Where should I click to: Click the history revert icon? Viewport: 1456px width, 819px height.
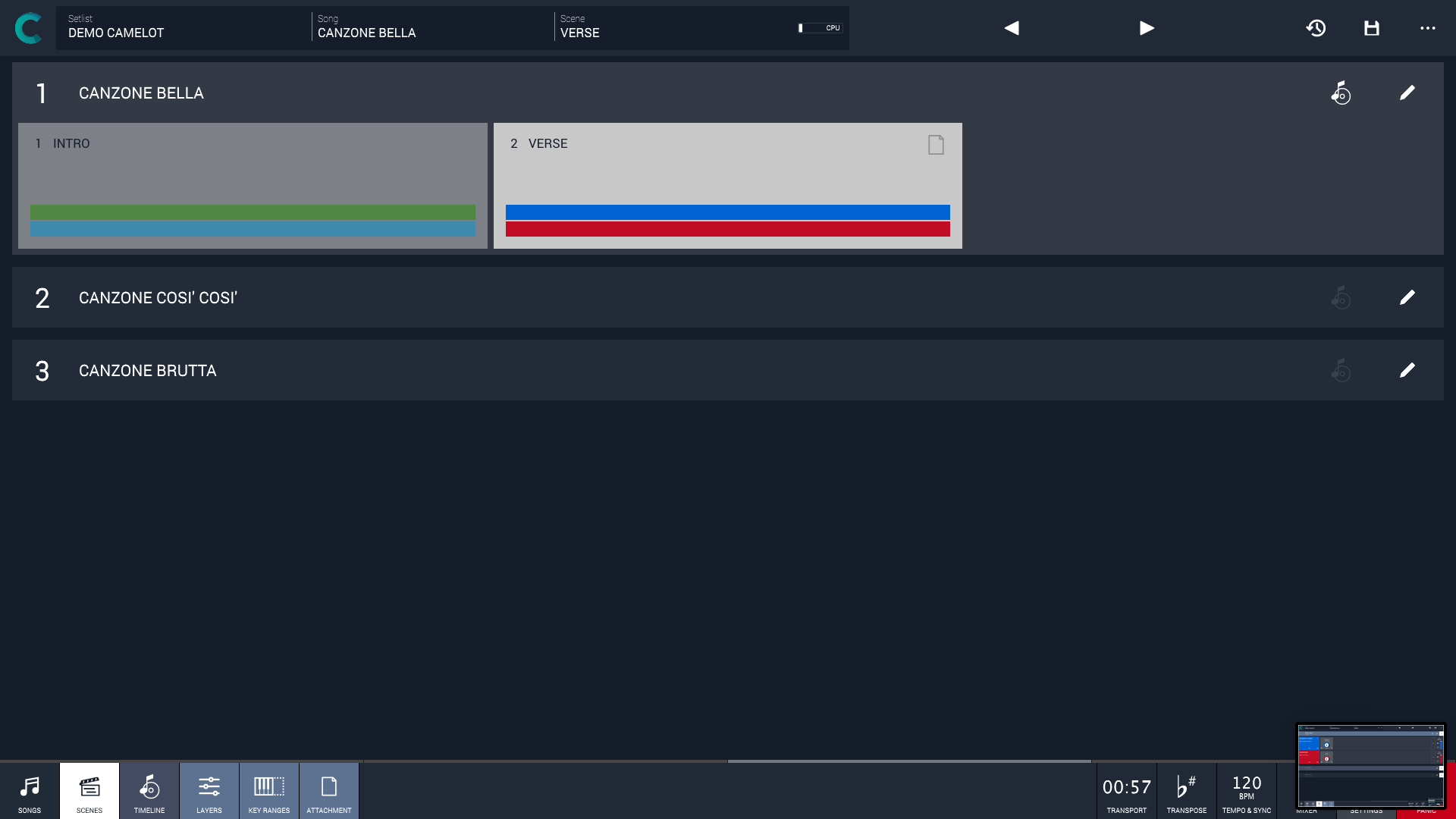coord(1316,28)
